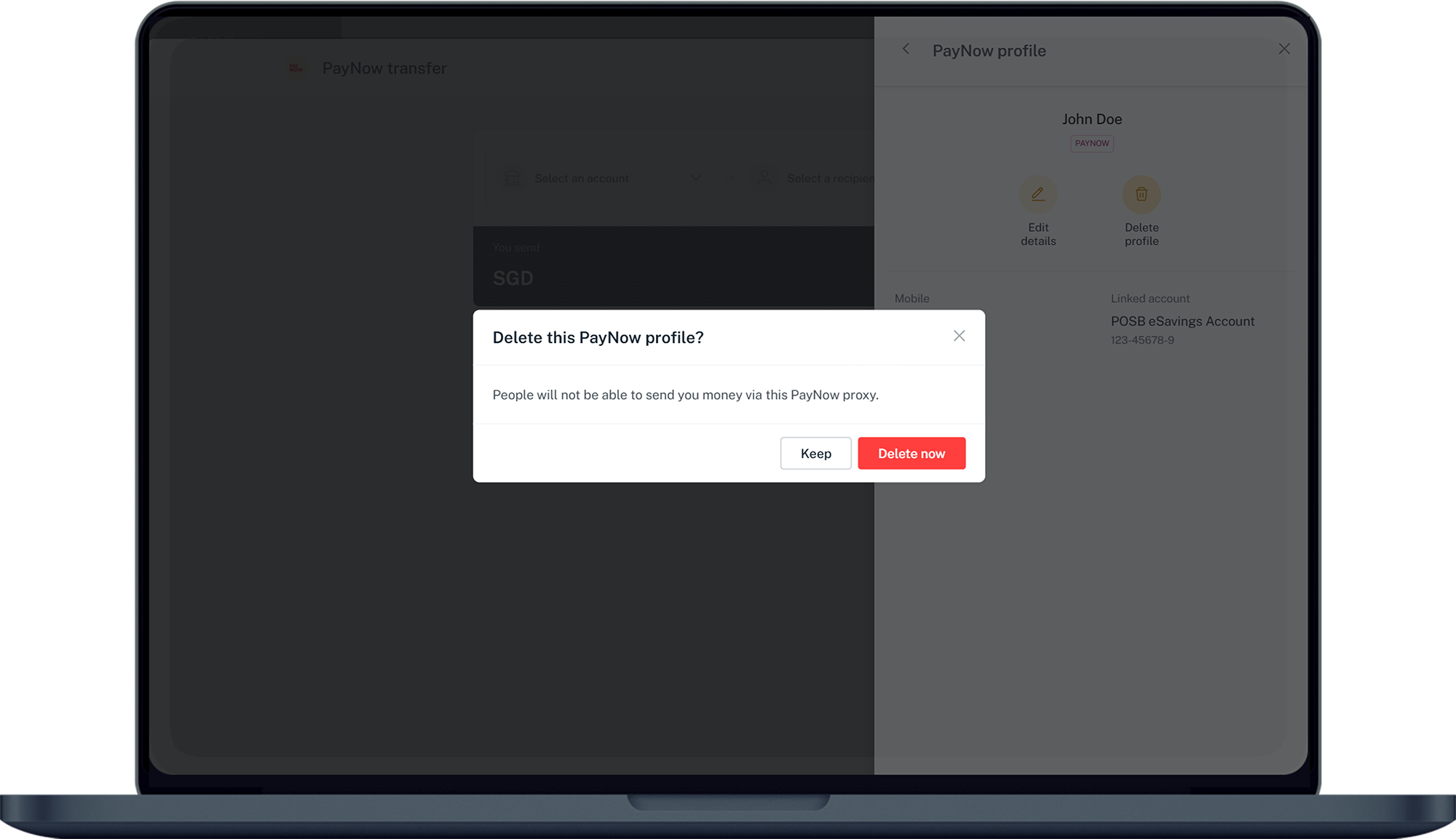Image resolution: width=1456 pixels, height=839 pixels.
Task: Click the trash Delete profile icon
Action: click(x=1141, y=194)
